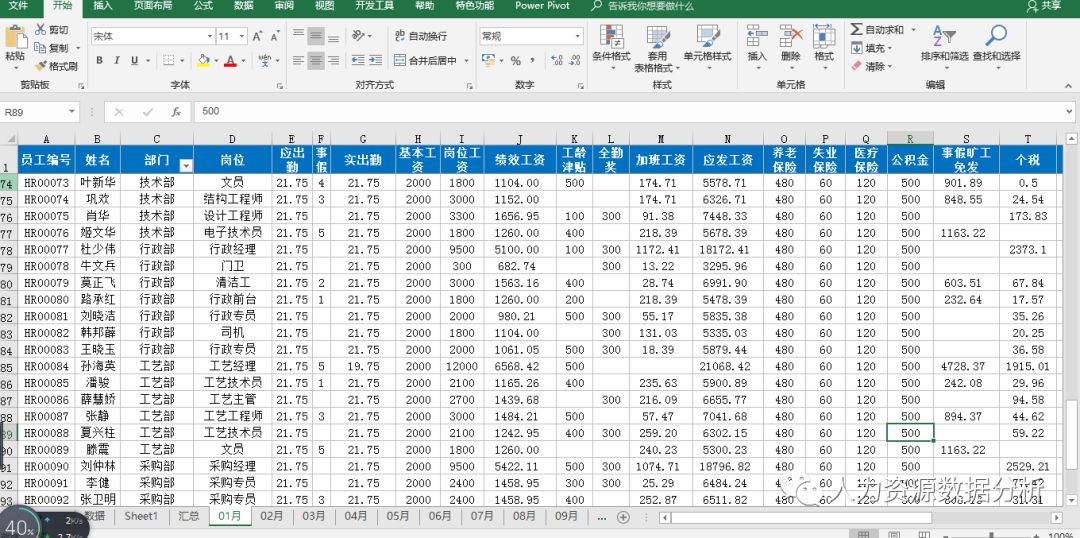Open the Fill (填充) dropdown
Image resolution: width=1080 pixels, height=538 pixels.
click(871, 48)
